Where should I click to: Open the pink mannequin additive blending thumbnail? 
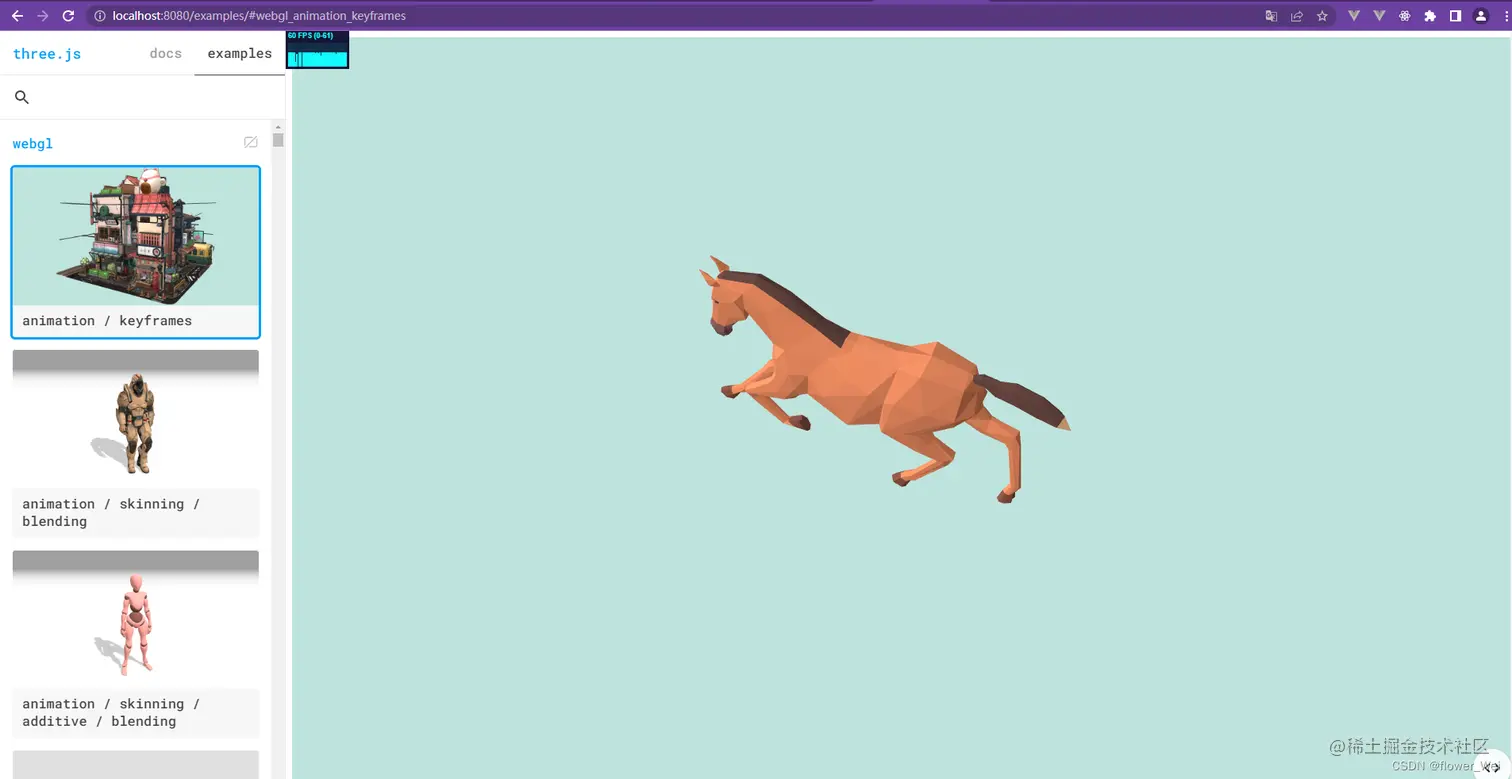pyautogui.click(x=136, y=619)
